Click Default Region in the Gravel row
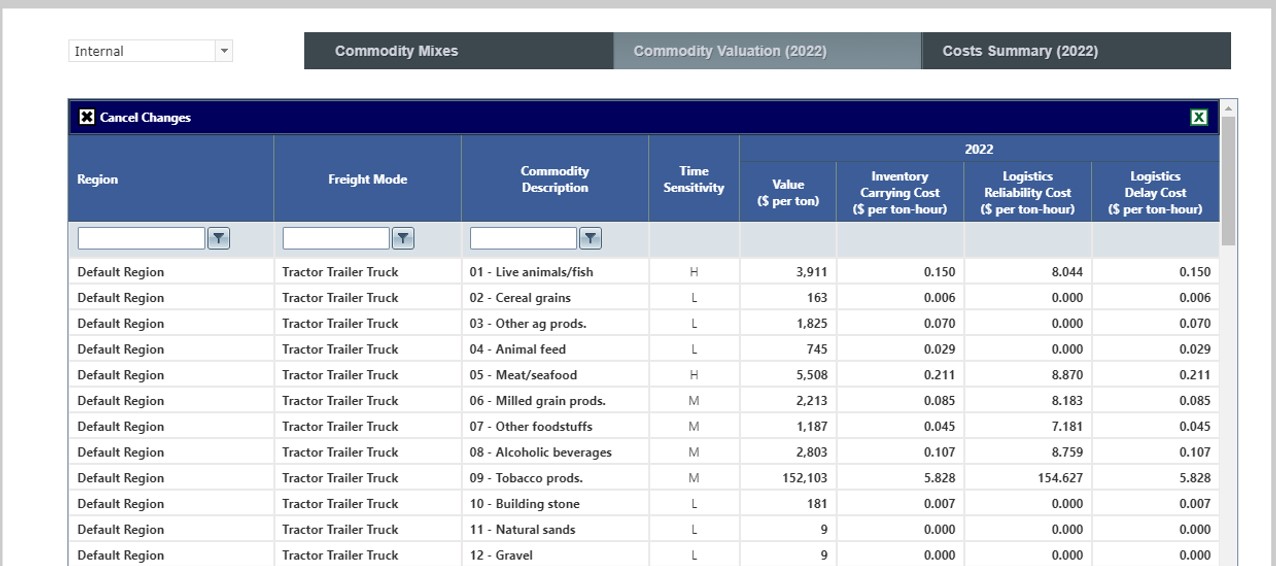The width and height of the screenshot is (1276, 566). point(121,555)
